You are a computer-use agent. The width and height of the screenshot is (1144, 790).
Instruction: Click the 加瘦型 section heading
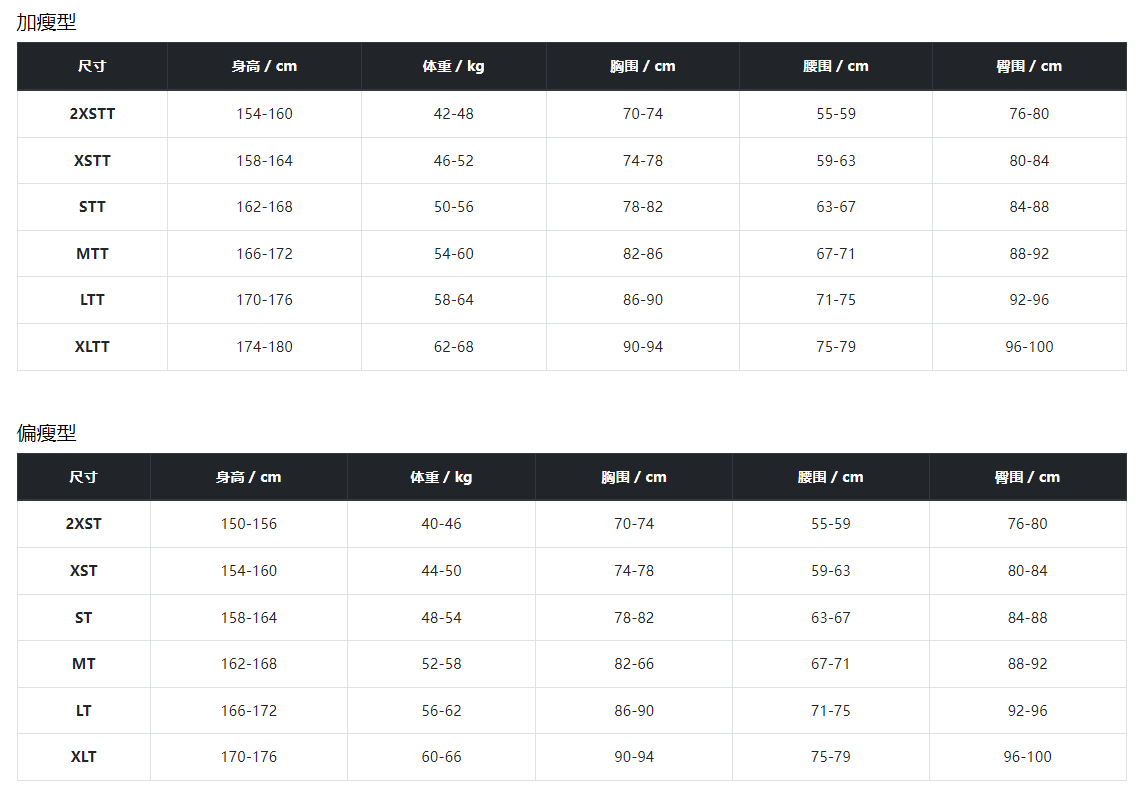[x=46, y=22]
